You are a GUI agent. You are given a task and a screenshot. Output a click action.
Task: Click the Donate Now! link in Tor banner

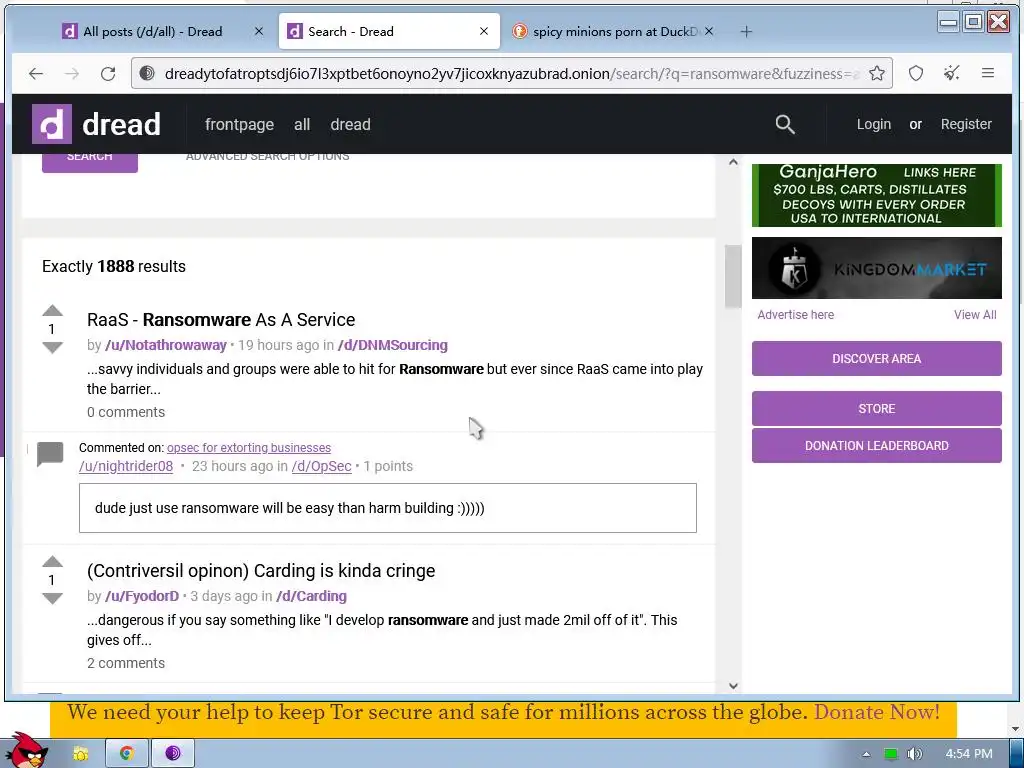pos(876,712)
